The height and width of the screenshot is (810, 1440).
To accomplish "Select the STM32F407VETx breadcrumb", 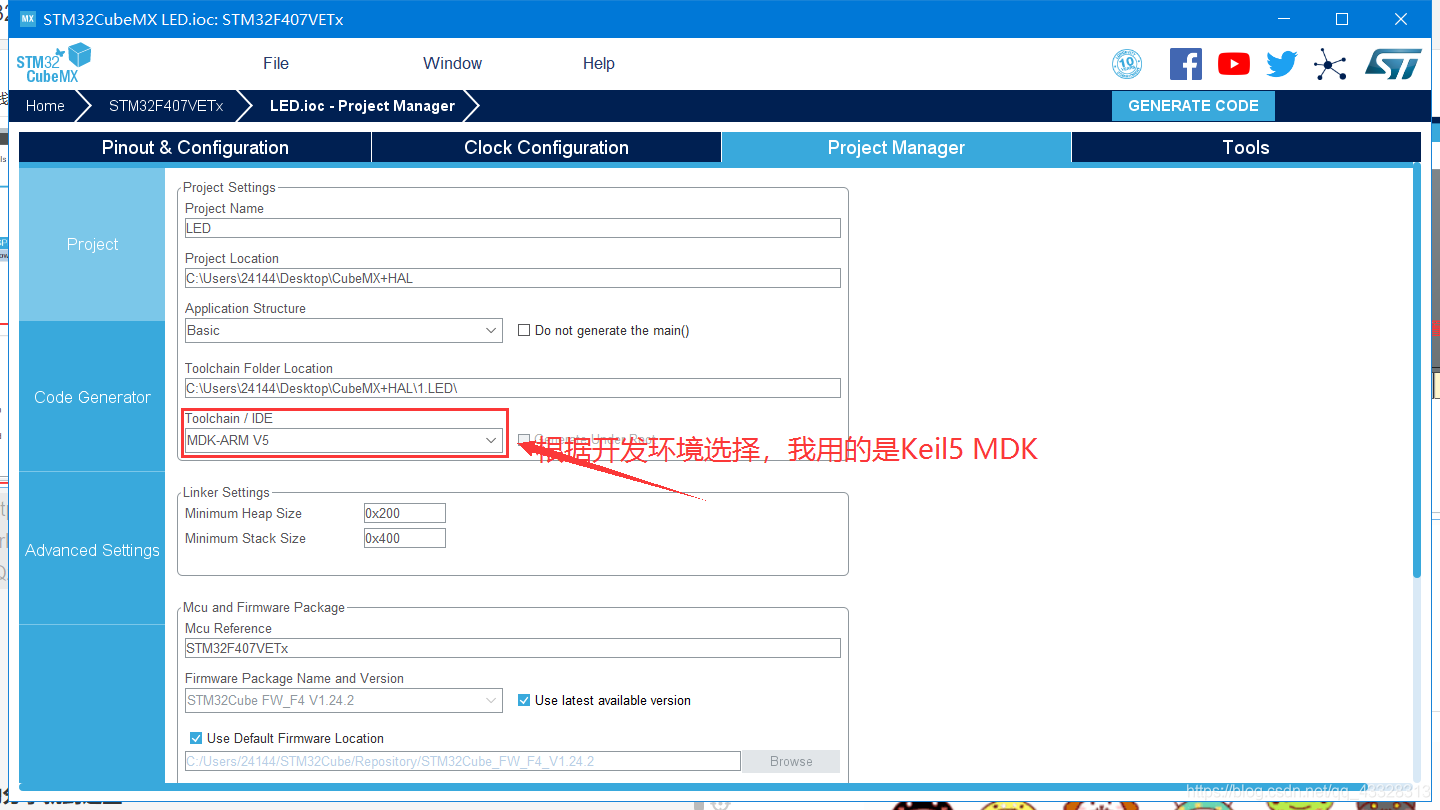I will point(166,106).
